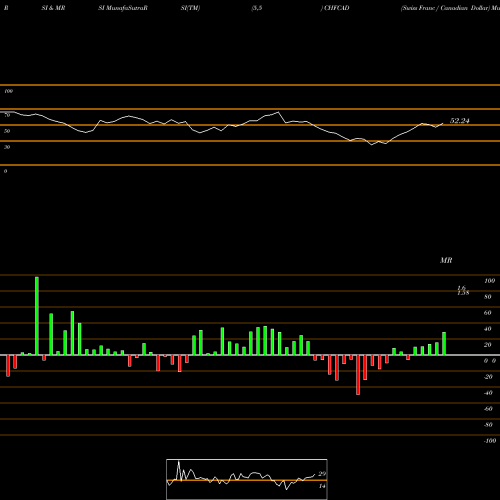The height and width of the screenshot is (500, 500).
Task: Click the 50 level label on RSI axis
Action: [7, 131]
